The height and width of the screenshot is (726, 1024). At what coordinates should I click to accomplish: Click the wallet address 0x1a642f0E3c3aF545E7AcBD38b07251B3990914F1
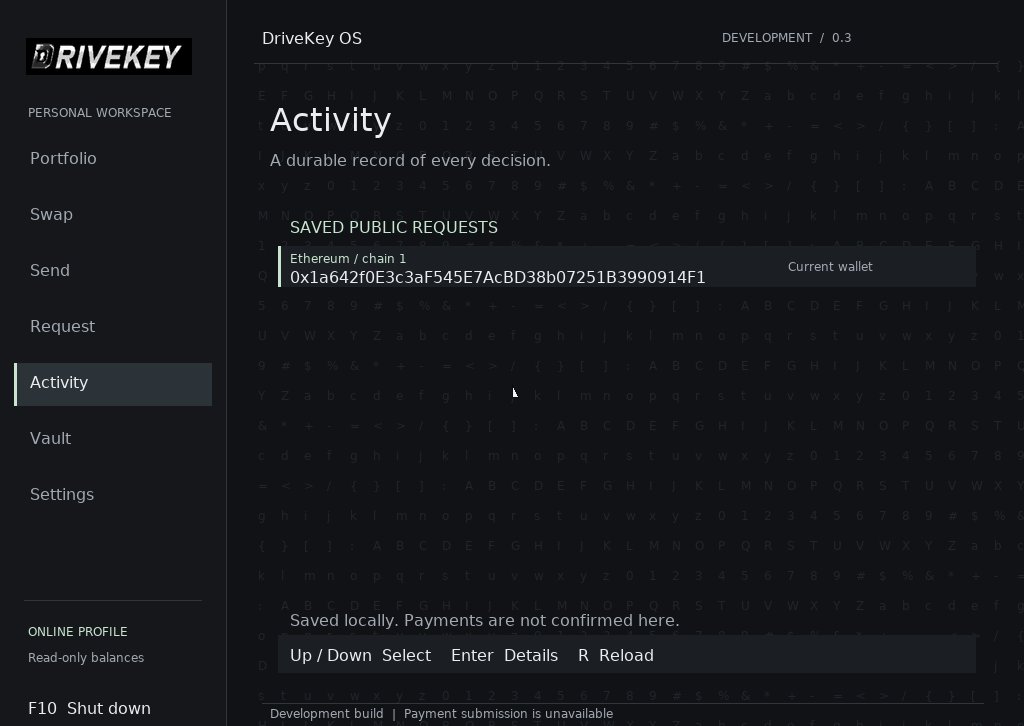pyautogui.click(x=498, y=277)
